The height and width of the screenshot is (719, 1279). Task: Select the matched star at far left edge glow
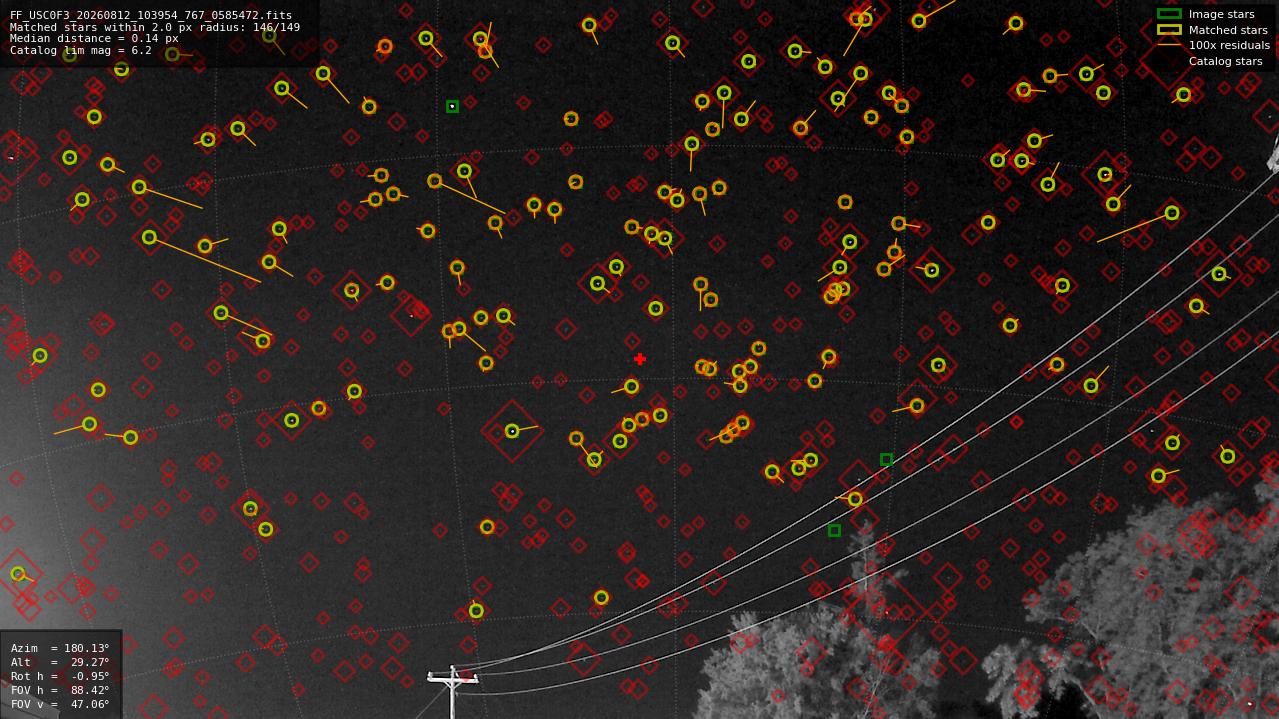pos(18,574)
